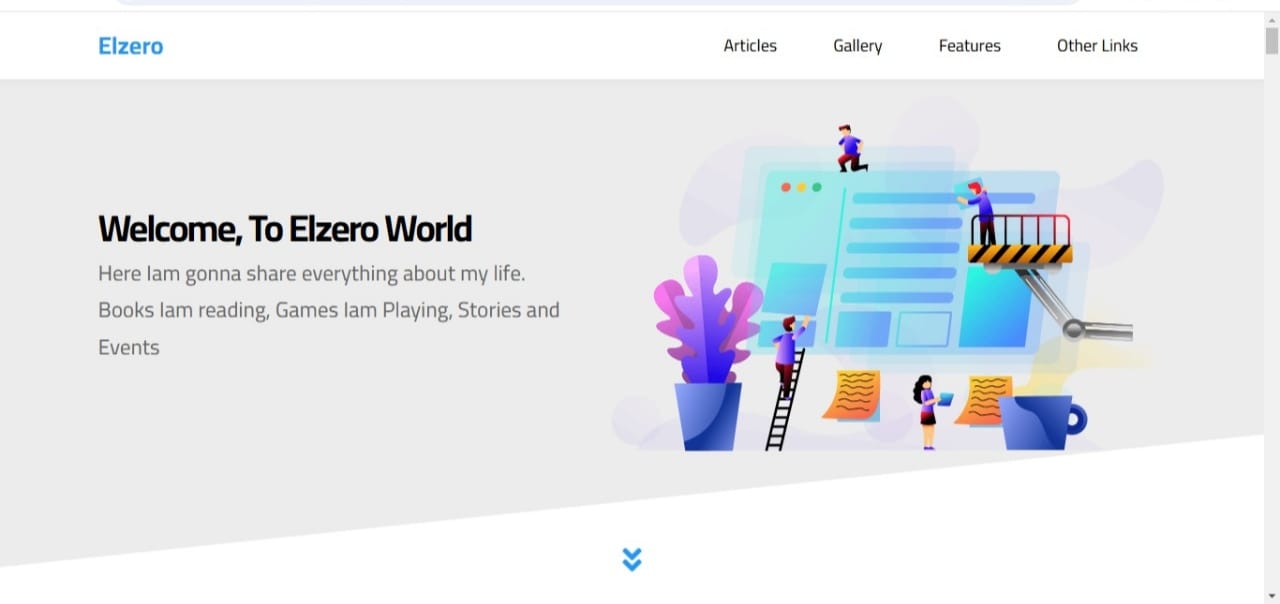Click the scrollbar down arrow
Viewport: 1280px width, 604px height.
tap(1272, 595)
